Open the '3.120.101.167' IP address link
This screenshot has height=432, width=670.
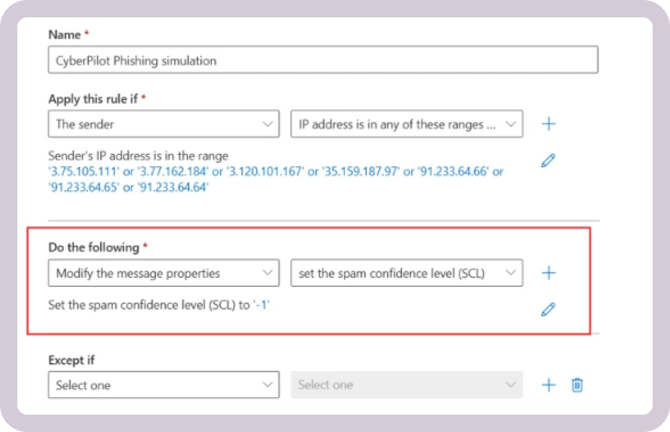point(272,172)
